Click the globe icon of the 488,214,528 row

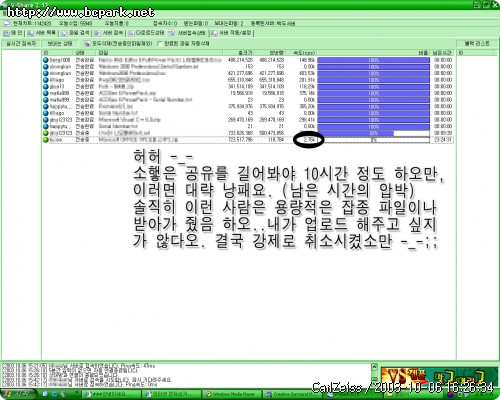pyautogui.click(x=46, y=60)
